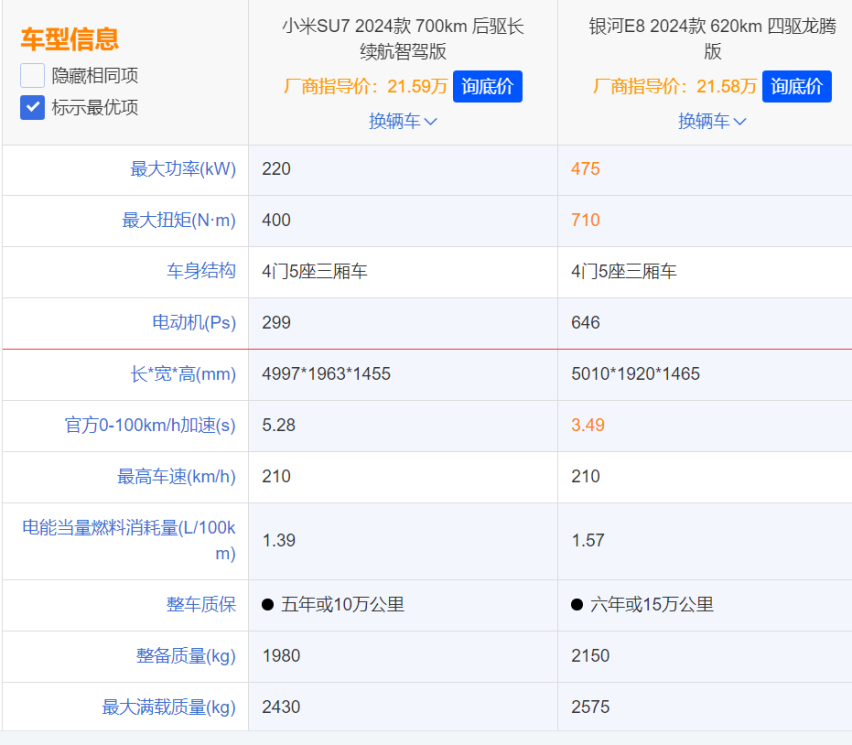This screenshot has height=745, width=852.
Task: Click 询底价 button for 小米SU7
Action: pos(487,86)
